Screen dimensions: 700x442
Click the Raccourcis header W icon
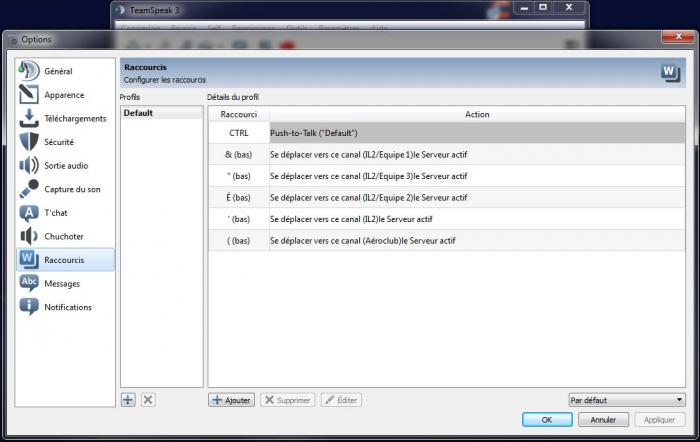[x=671, y=73]
